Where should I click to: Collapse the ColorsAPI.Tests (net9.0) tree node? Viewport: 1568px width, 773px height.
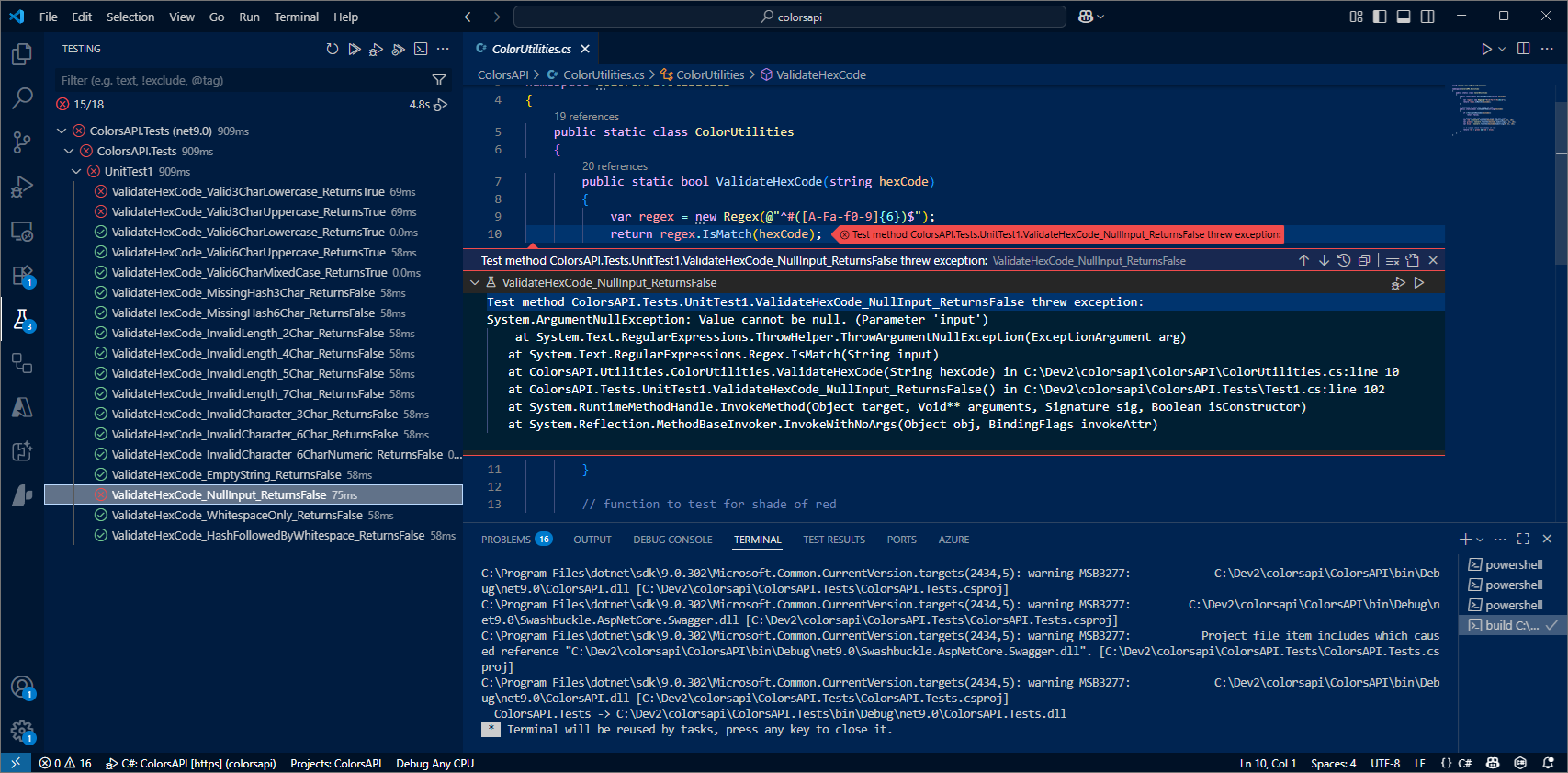click(x=62, y=131)
